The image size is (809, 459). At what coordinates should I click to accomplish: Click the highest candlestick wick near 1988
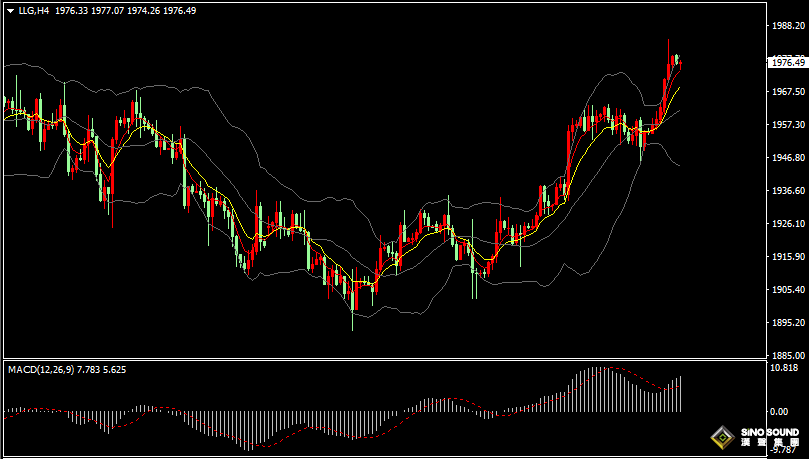tap(668, 43)
